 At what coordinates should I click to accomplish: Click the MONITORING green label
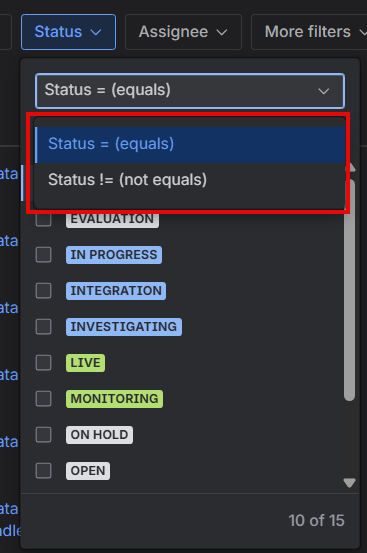[114, 399]
